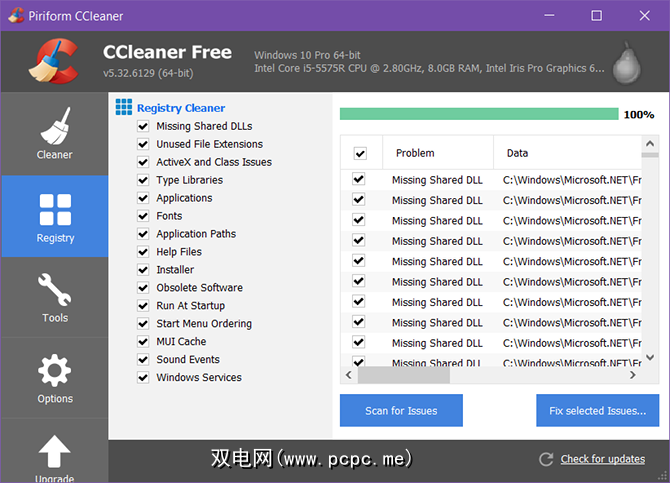
Task: Uncheck MUI Cache option
Action: click(x=143, y=342)
